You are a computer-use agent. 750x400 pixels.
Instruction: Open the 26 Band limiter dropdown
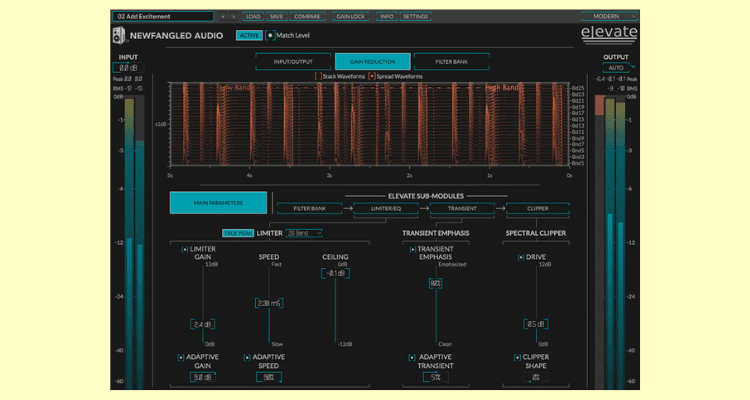[x=304, y=233]
